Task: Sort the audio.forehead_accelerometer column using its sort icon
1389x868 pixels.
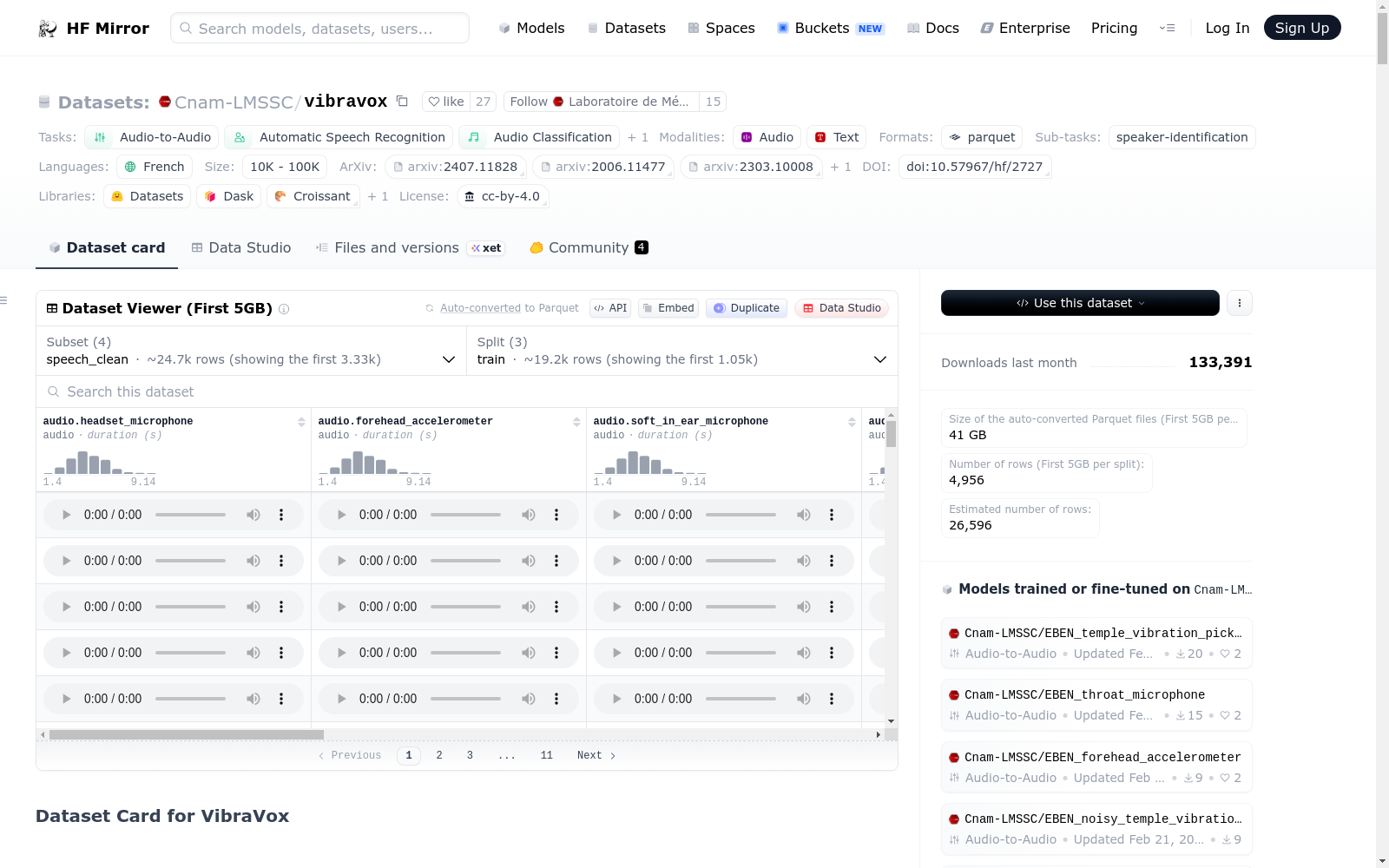Action: [x=576, y=422]
